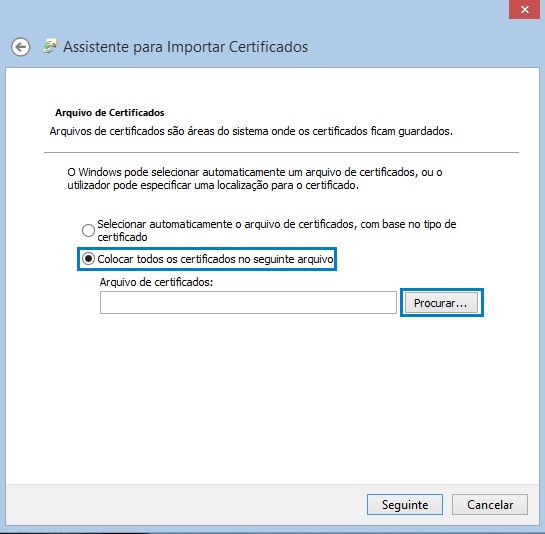Screen dimensions: 545x534
Task: Go back using the arrow icon
Action: coord(21,47)
